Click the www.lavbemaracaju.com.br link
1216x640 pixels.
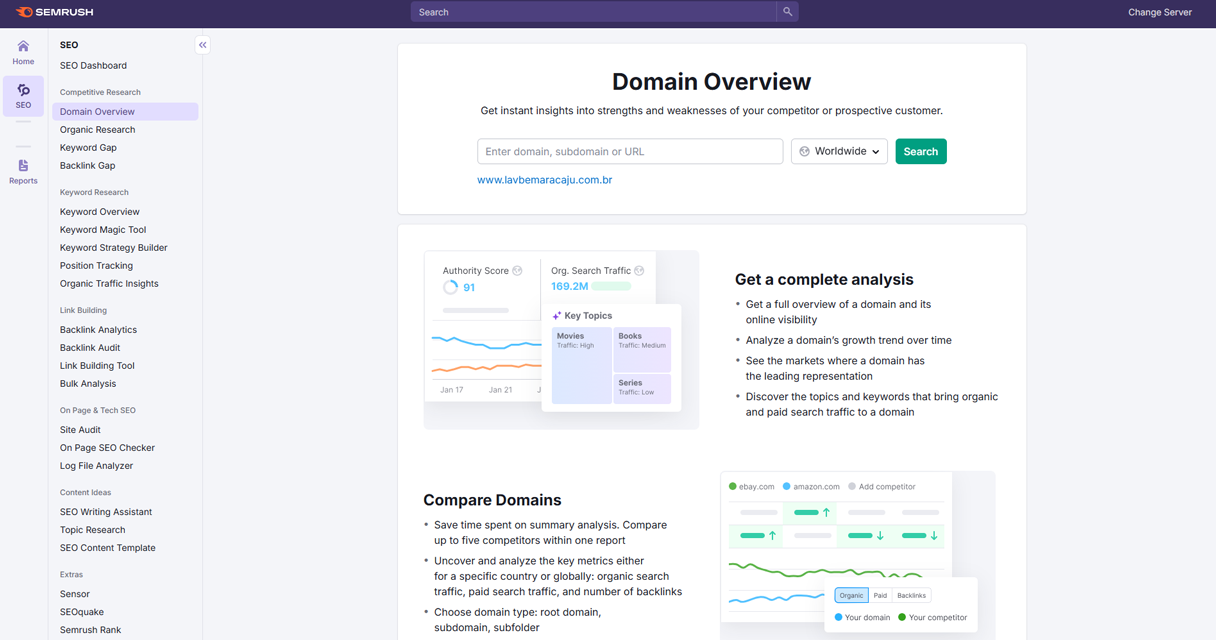[544, 180]
